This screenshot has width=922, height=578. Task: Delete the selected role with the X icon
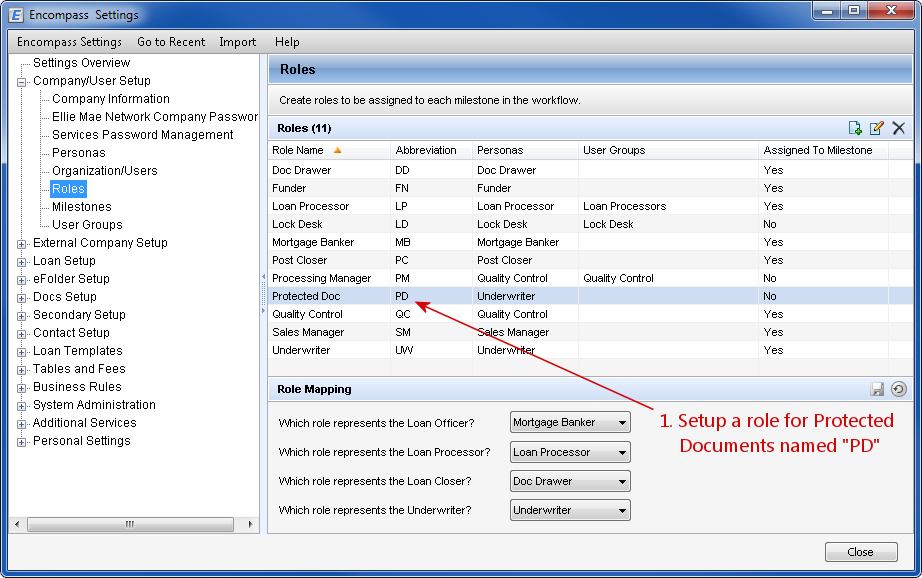898,128
